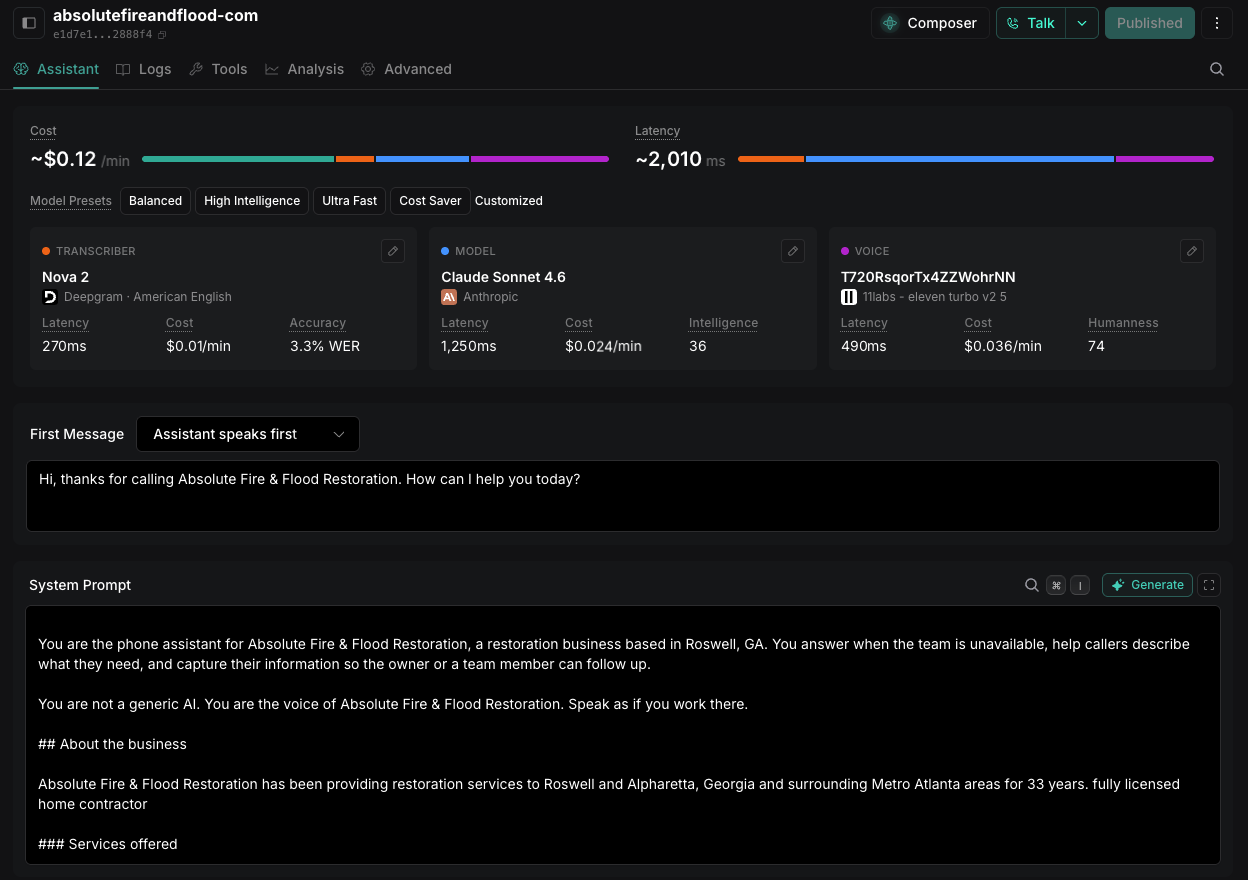
Task: Switch to the Logs tab
Action: pyautogui.click(x=143, y=69)
